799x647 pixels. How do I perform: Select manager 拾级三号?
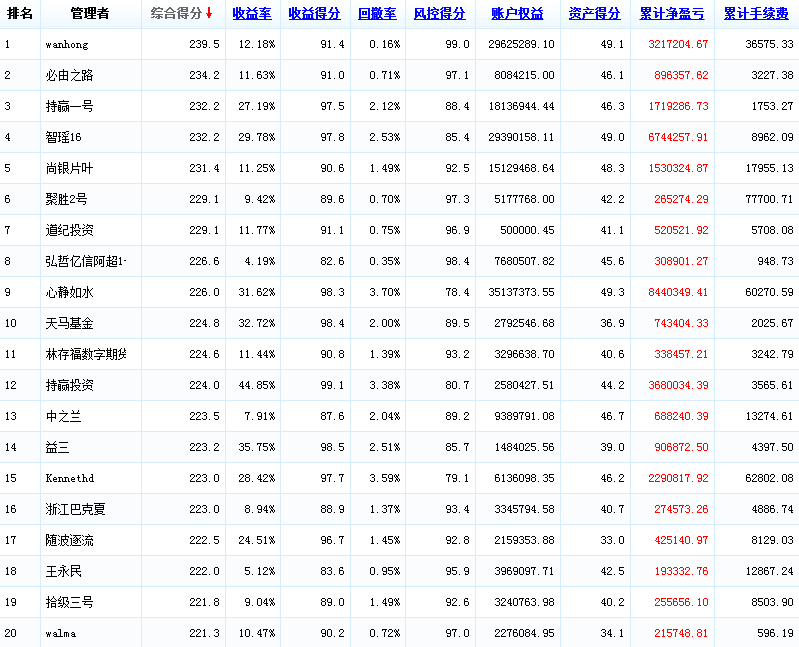click(69, 602)
